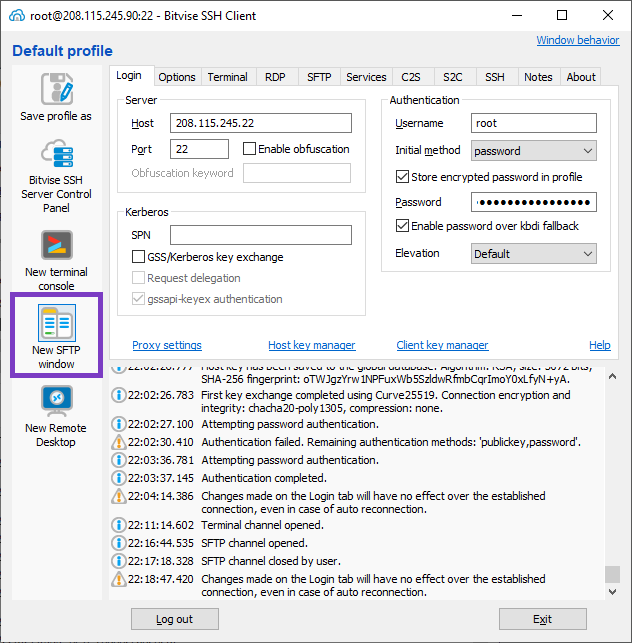
Task: Open the C2S tab
Action: pos(411,77)
